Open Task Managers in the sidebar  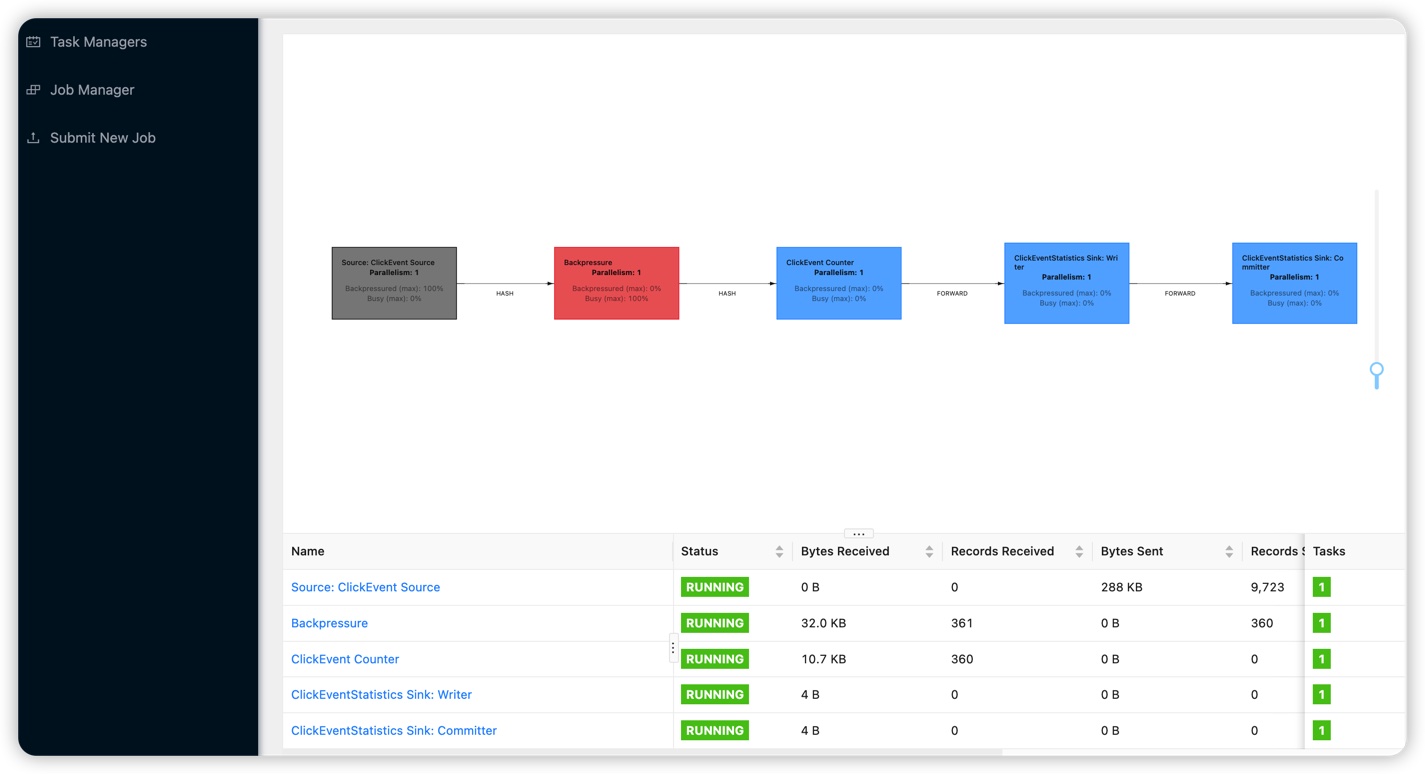point(98,42)
